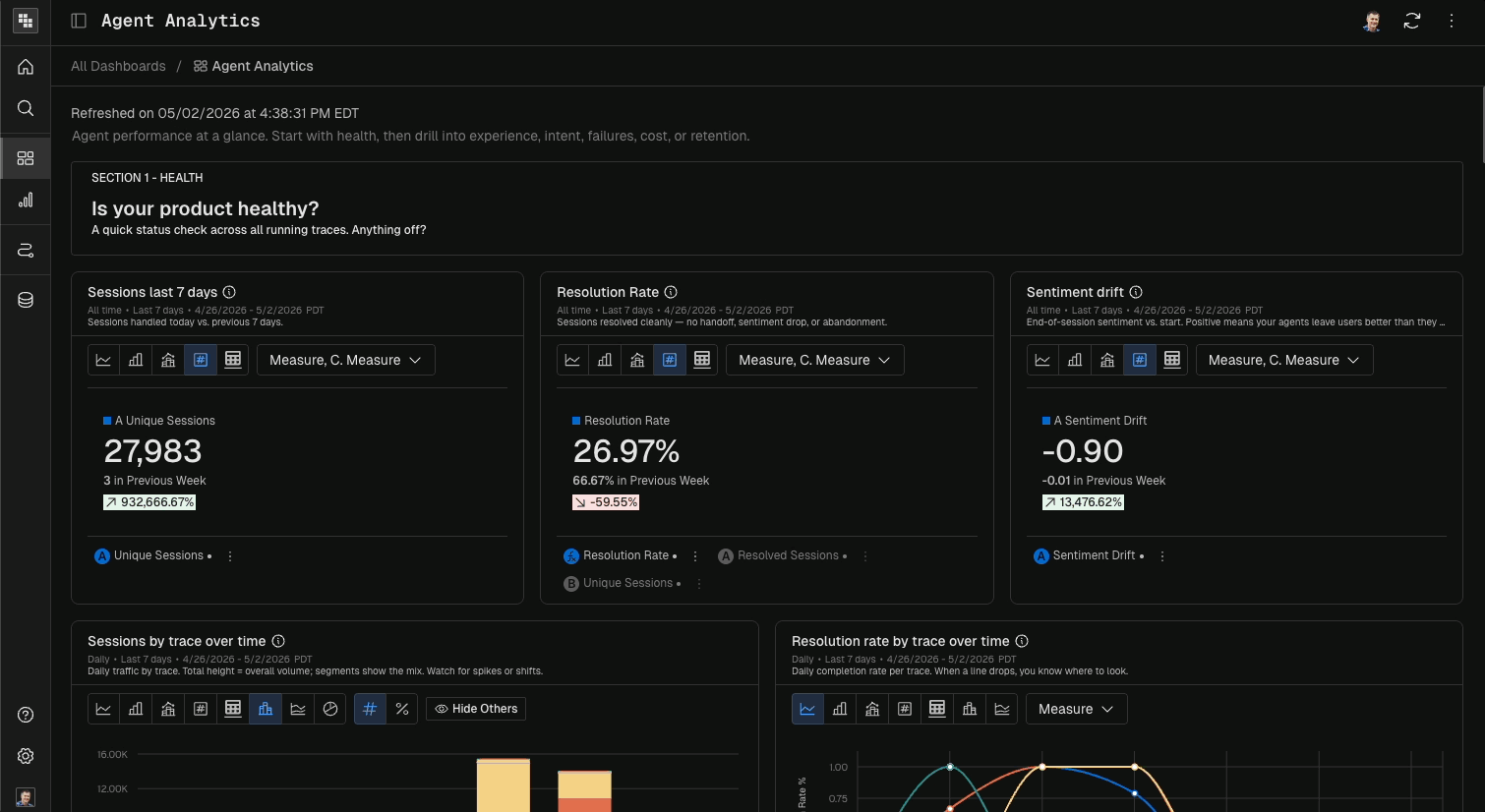Click the page vertical scrollbar

point(1481,124)
